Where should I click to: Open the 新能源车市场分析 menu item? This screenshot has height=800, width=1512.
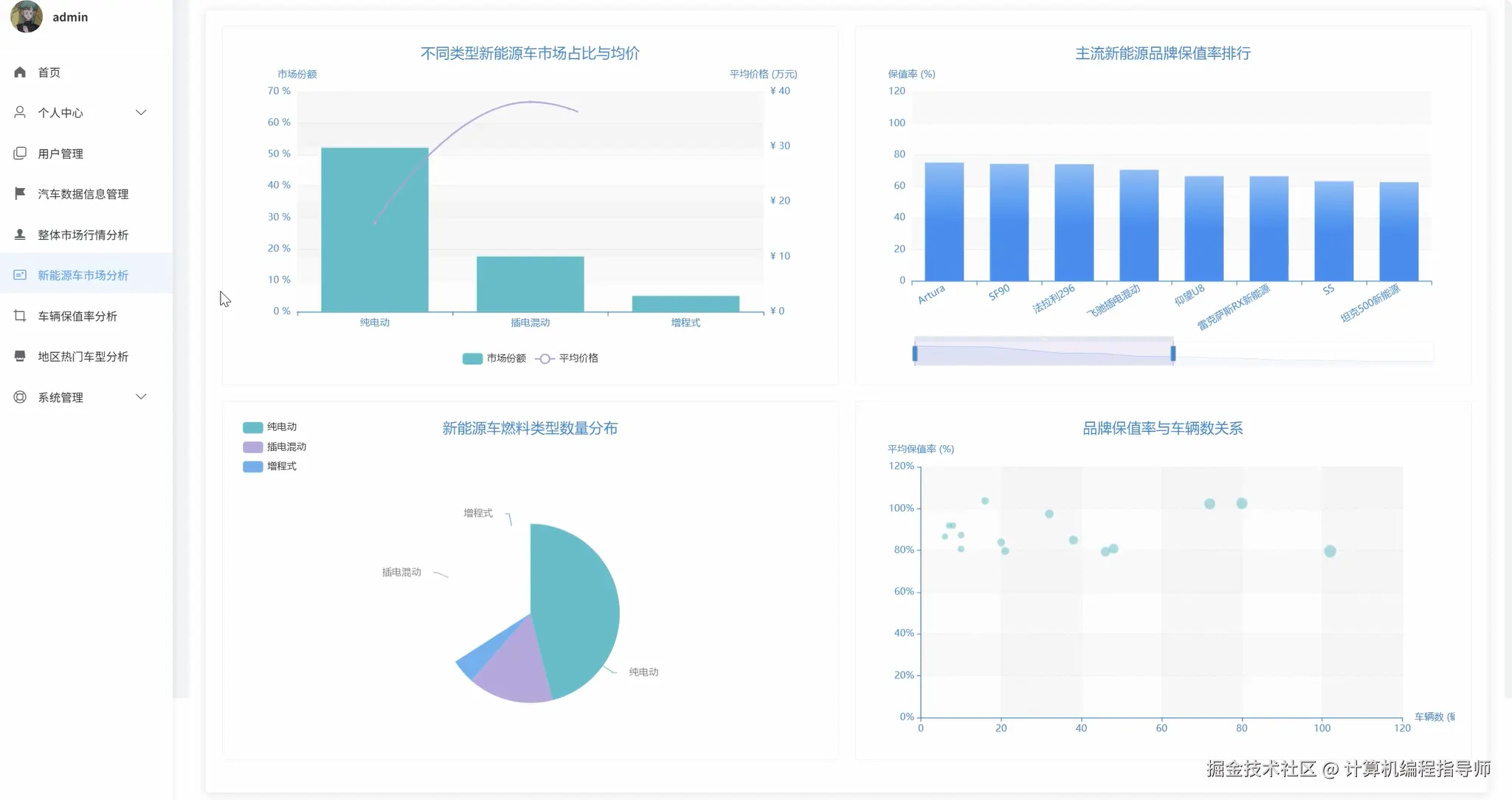pyautogui.click(x=83, y=275)
